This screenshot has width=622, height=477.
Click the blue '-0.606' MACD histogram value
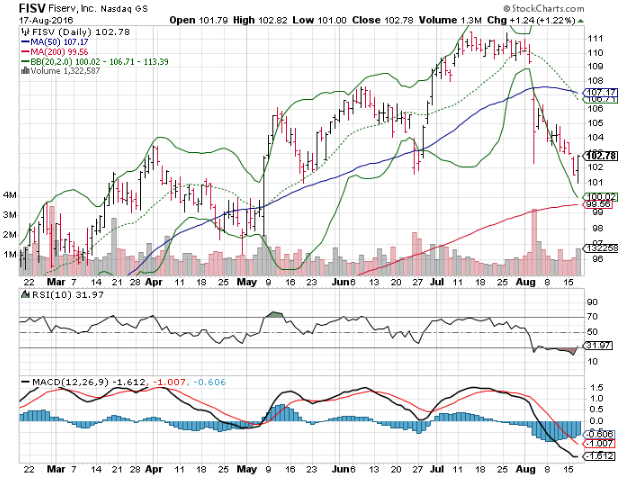pos(210,382)
